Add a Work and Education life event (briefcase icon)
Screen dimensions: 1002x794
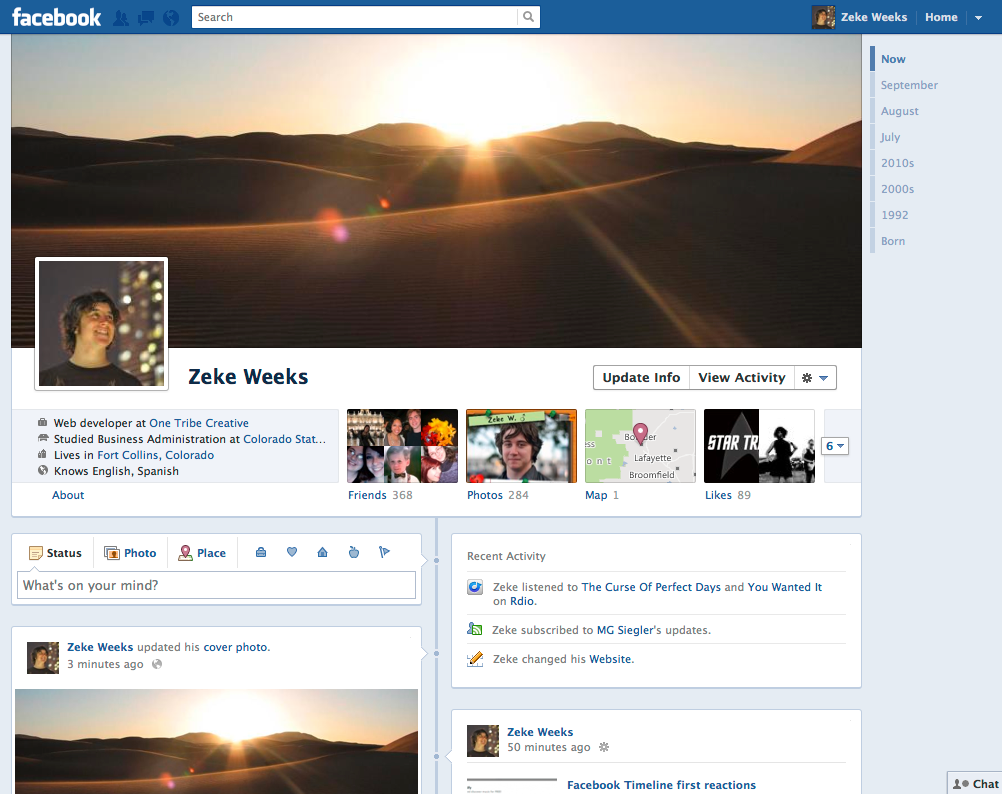(261, 552)
